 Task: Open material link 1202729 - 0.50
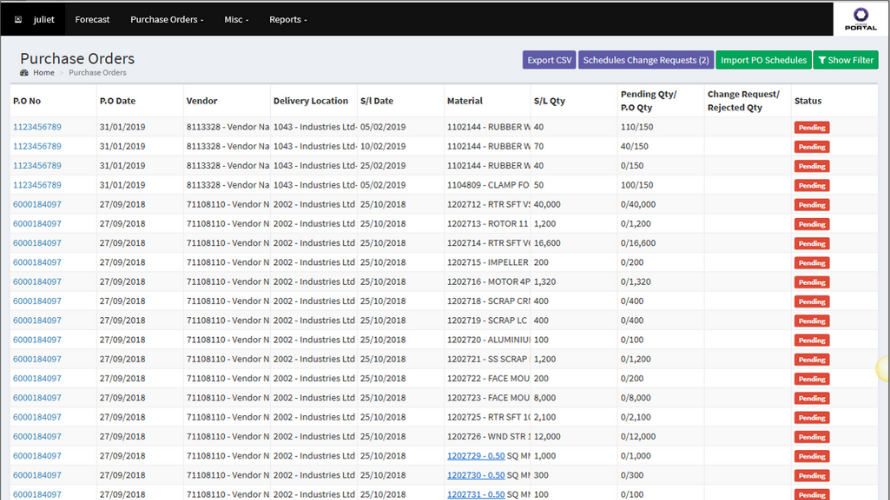pyautogui.click(x=476, y=456)
